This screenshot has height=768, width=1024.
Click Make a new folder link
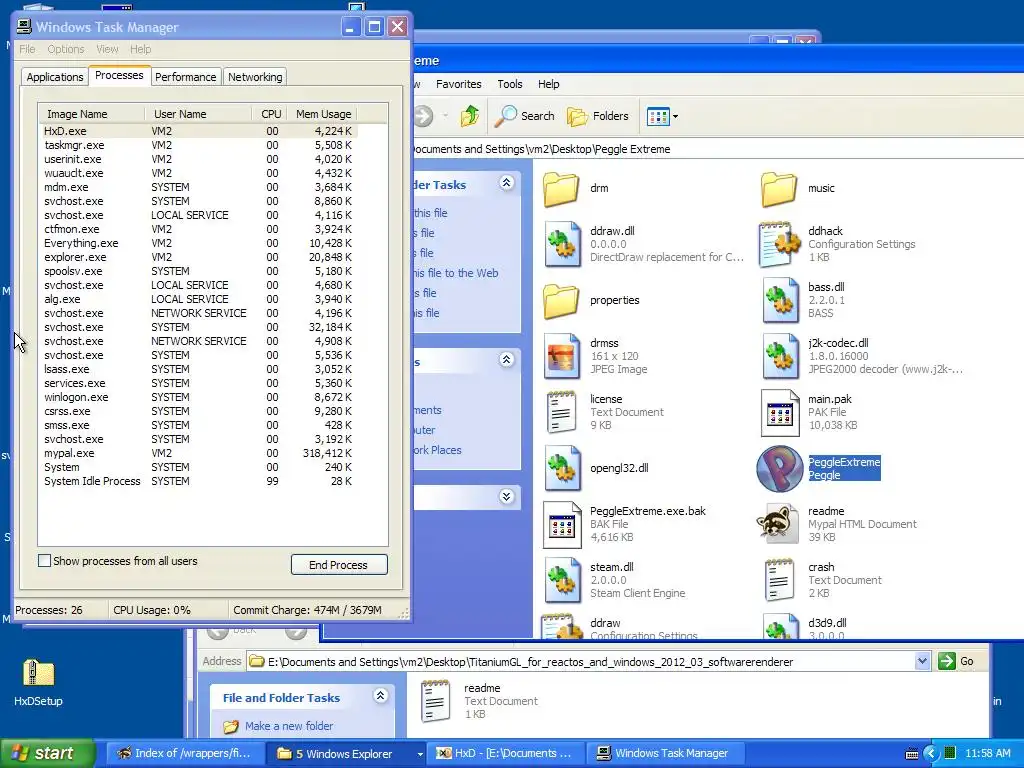(289, 726)
